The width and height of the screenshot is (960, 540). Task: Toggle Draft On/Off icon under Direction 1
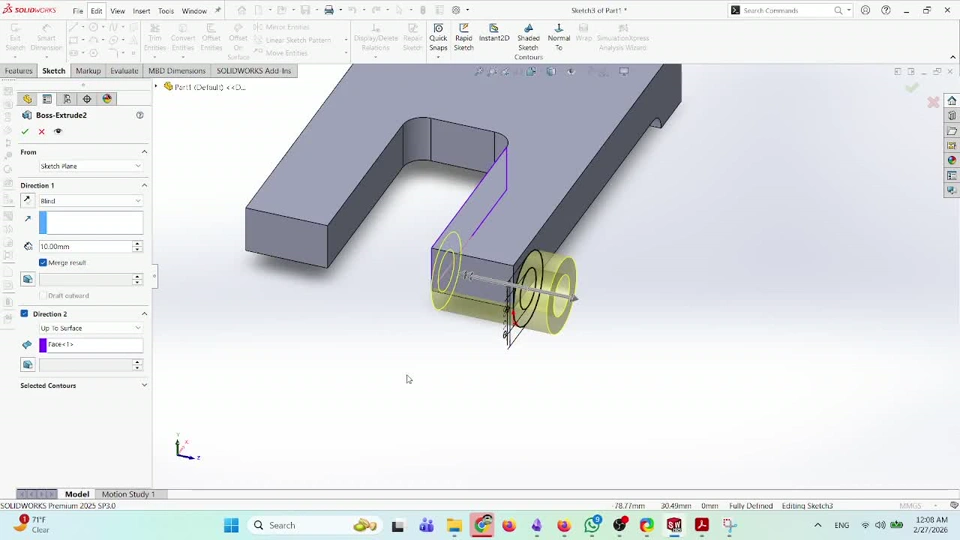28,279
